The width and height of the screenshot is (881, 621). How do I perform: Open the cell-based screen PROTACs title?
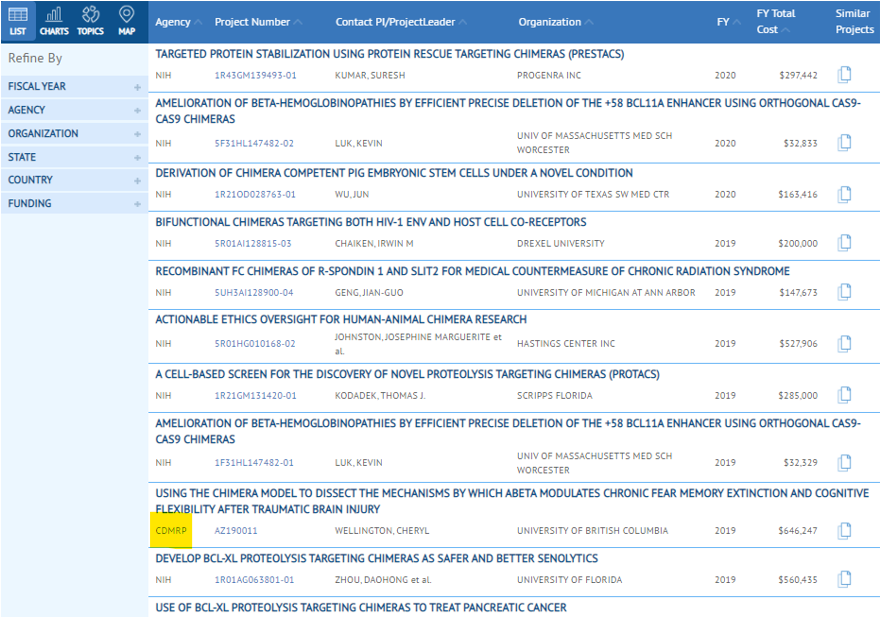pyautogui.click(x=407, y=374)
